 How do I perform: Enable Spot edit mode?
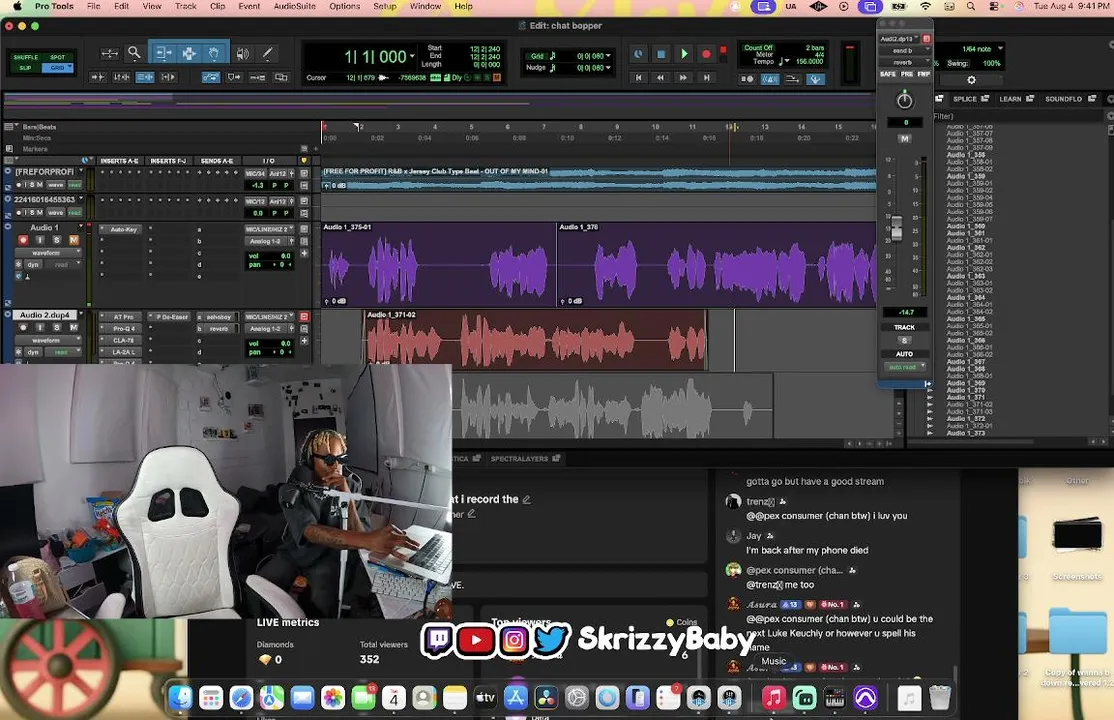(58, 57)
